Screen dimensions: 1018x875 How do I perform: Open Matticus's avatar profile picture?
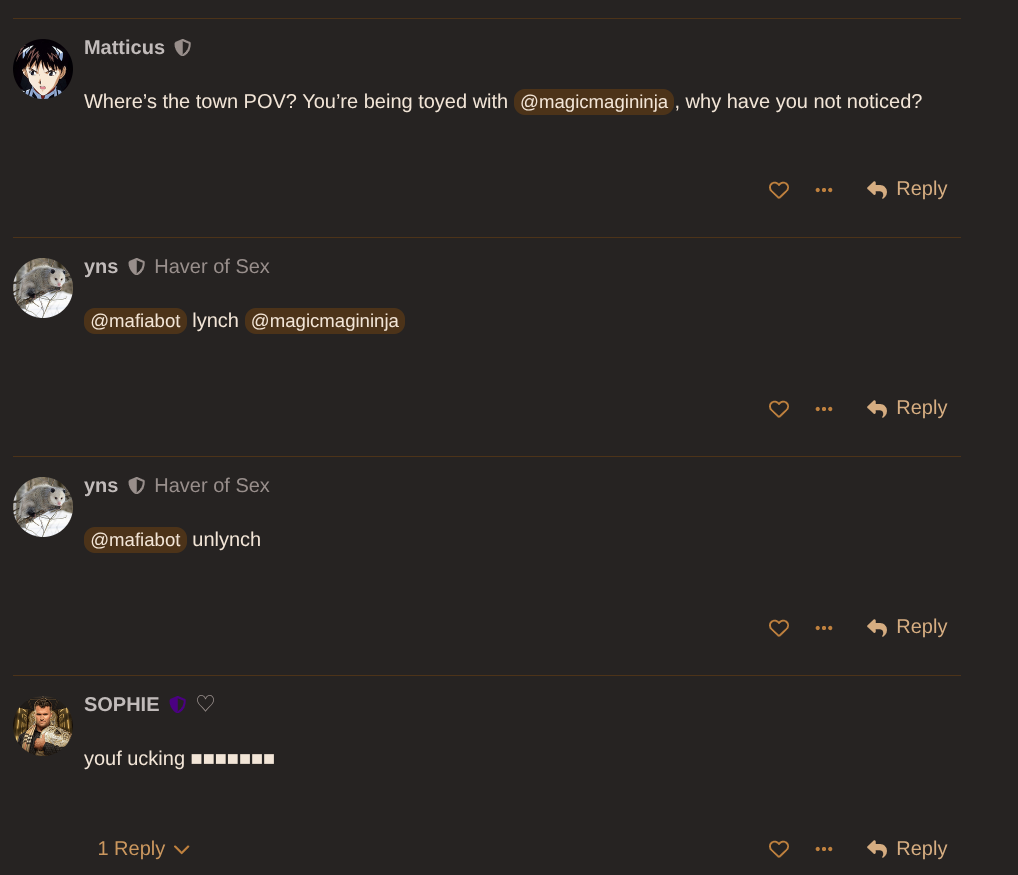(43, 69)
